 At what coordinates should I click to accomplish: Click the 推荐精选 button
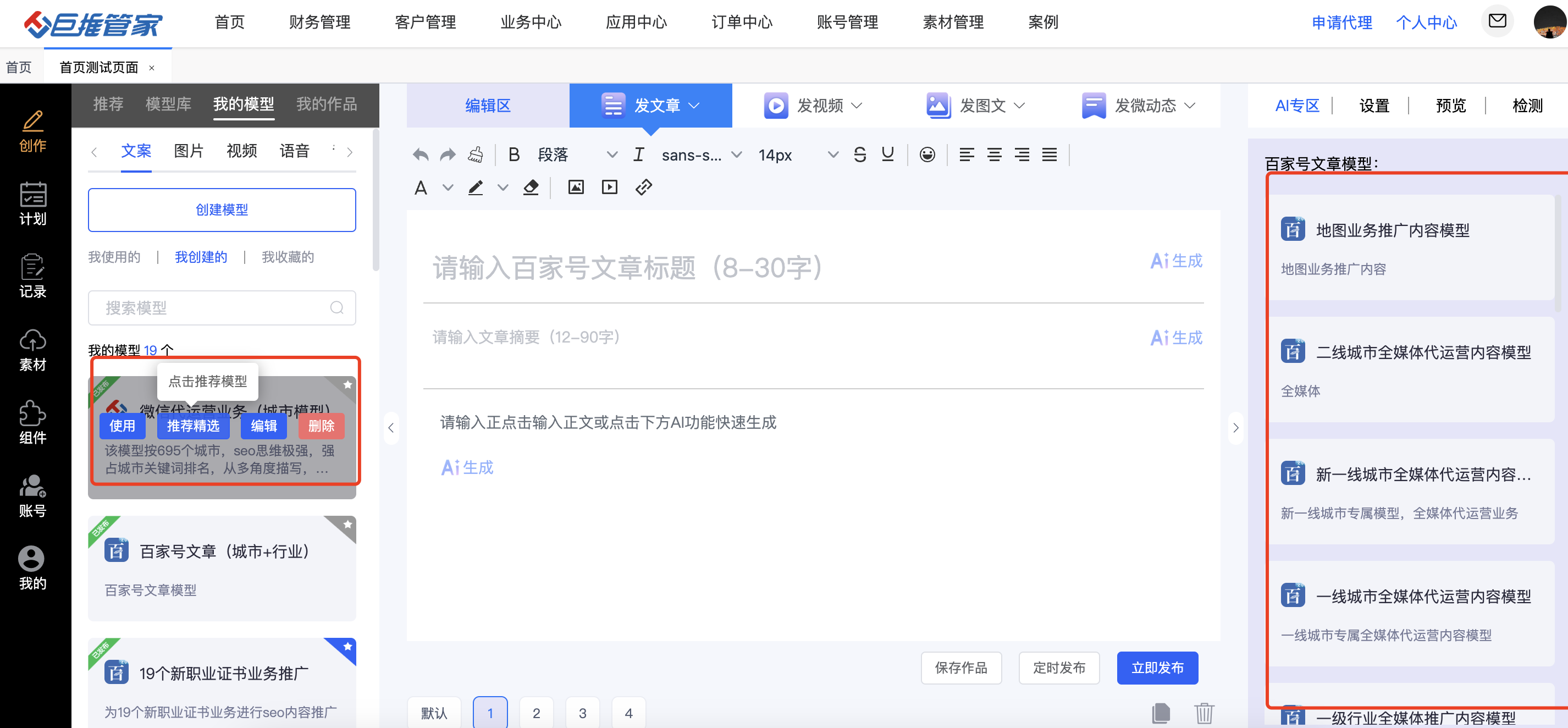click(x=193, y=426)
